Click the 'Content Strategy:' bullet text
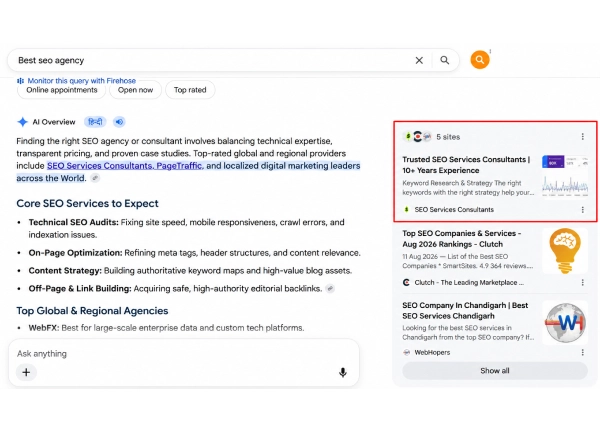Viewport: 600px width, 433px height. 65,271
